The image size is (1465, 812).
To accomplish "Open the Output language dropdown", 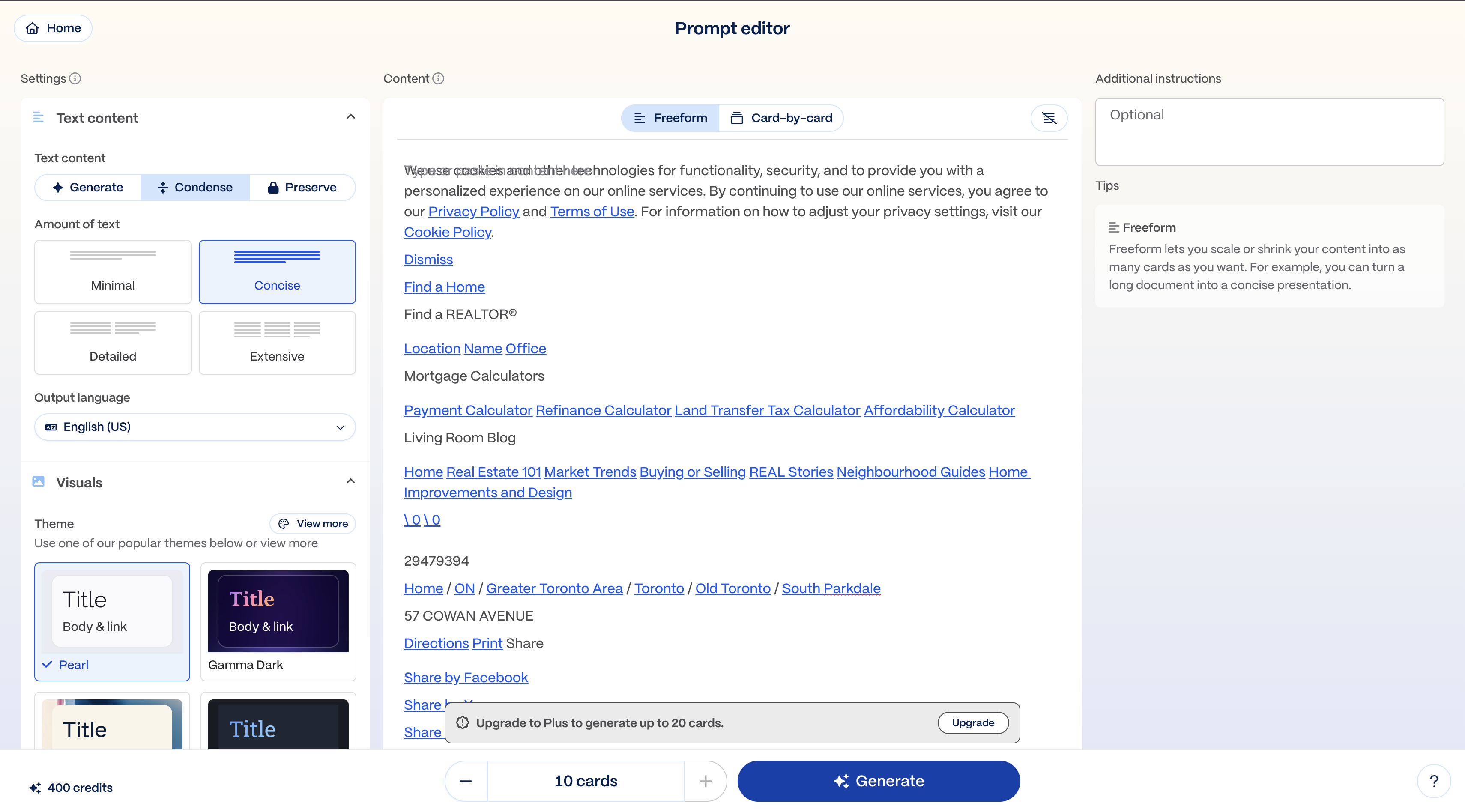I will coord(194,427).
